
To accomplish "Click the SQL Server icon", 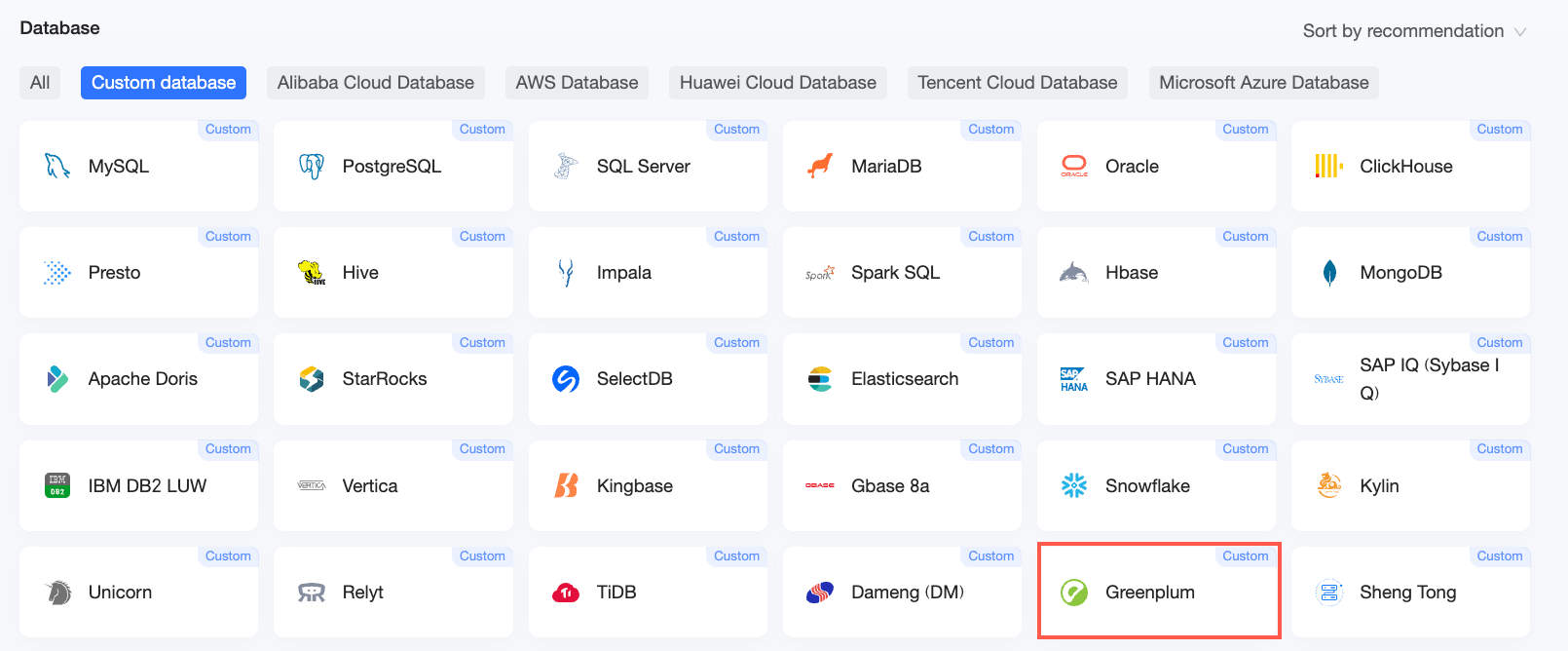I will pyautogui.click(x=566, y=167).
